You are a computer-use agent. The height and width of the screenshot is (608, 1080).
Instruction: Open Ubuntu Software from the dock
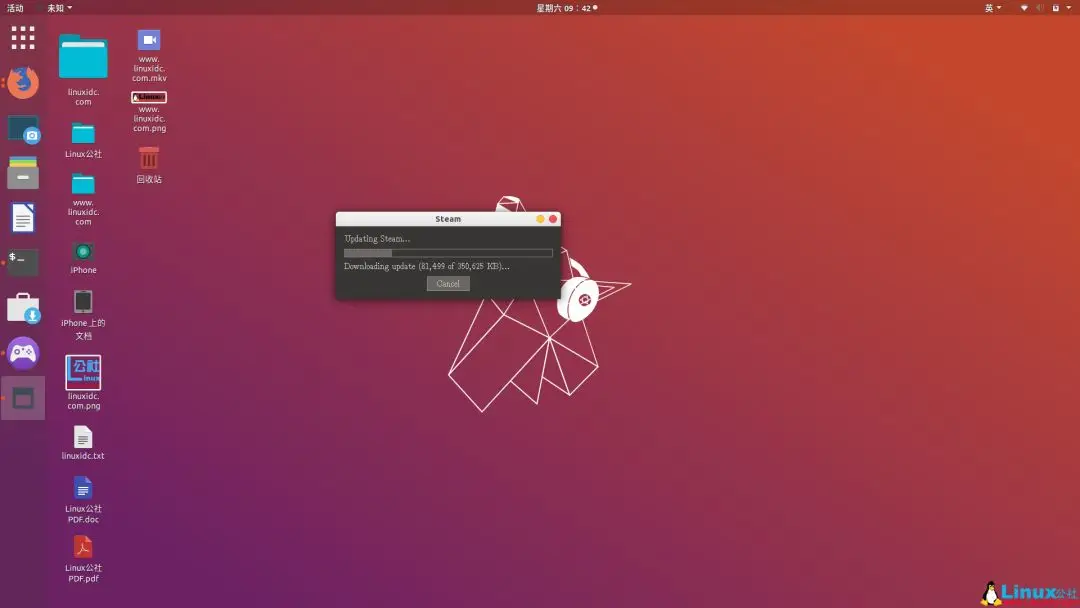tap(23, 308)
